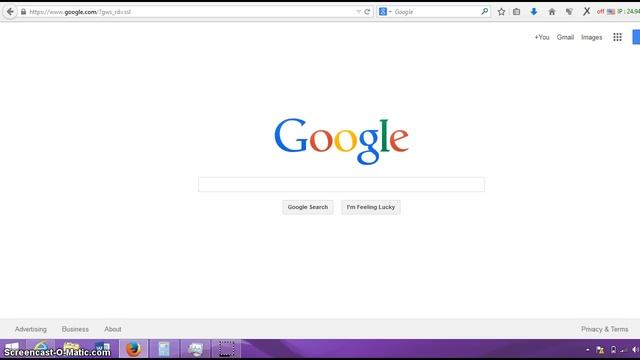Click the Google Search button

(x=308, y=207)
